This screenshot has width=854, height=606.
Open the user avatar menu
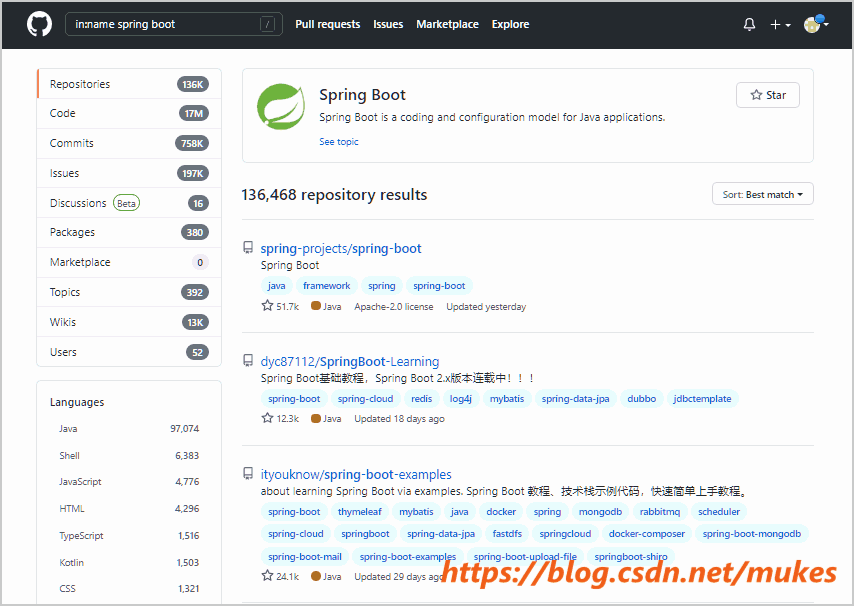[816, 24]
